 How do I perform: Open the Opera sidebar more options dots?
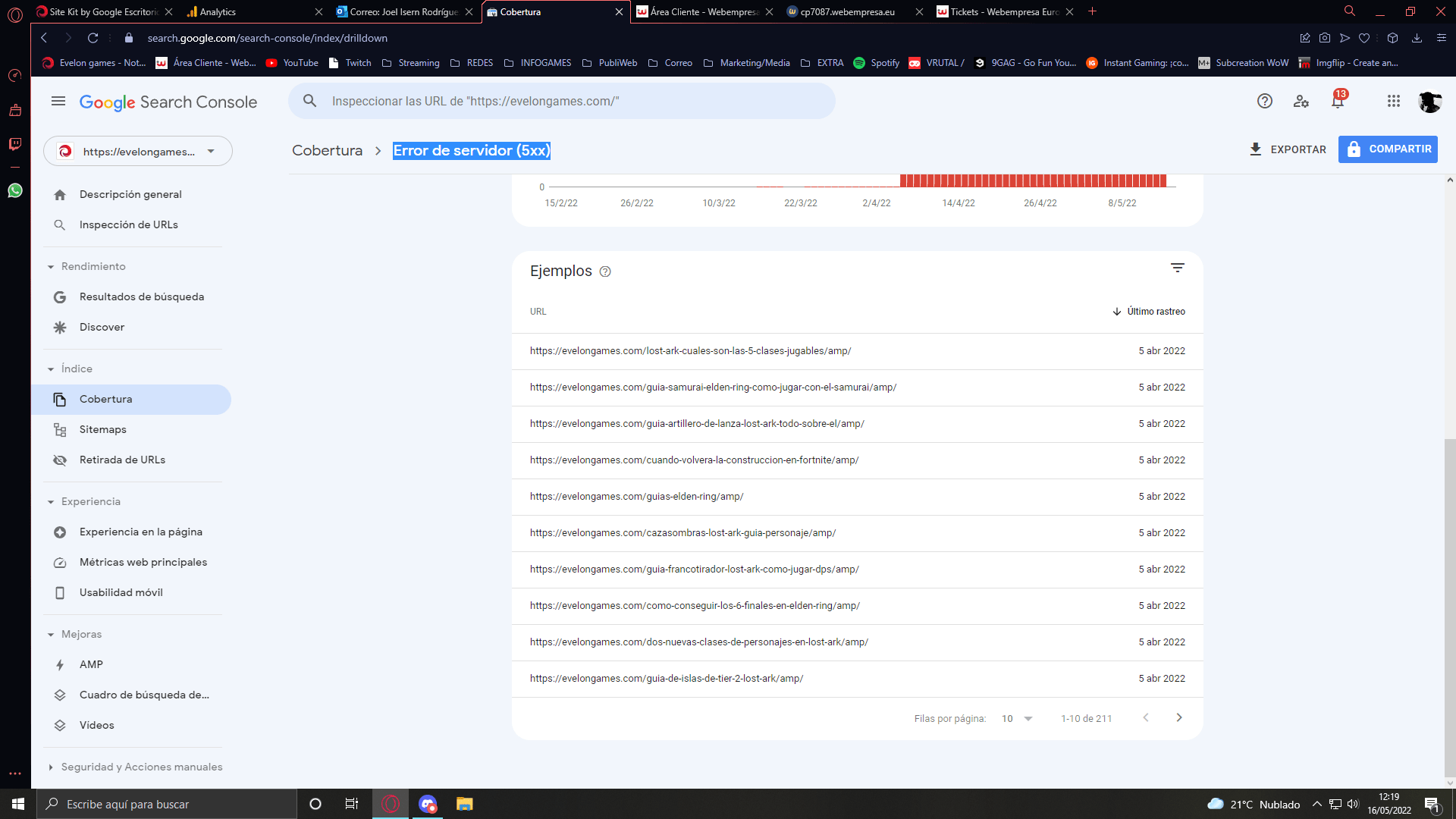tap(15, 774)
